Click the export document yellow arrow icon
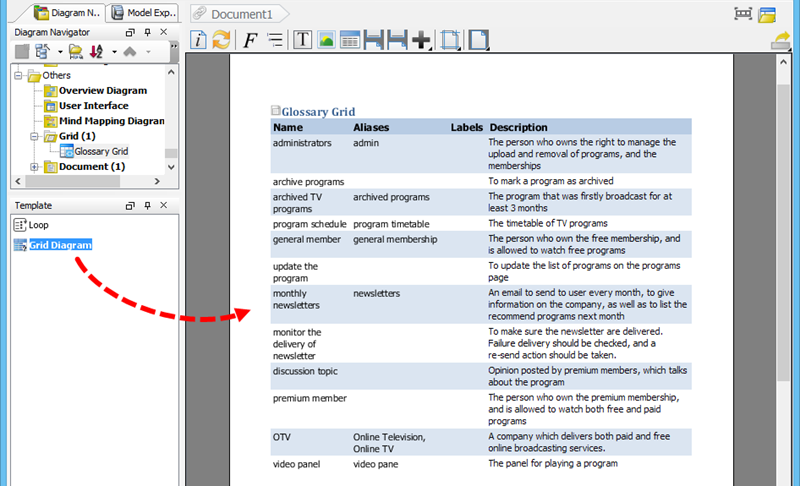 [x=781, y=41]
